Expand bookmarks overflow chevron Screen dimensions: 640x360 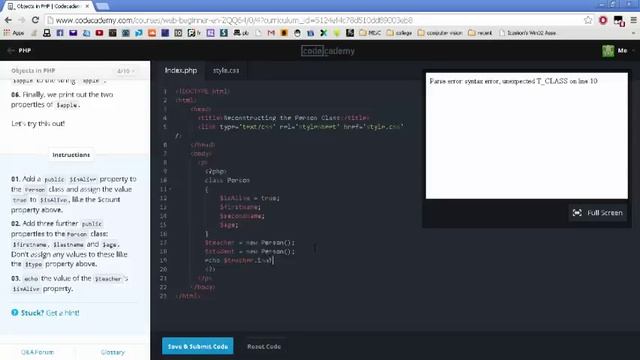pyautogui.click(x=633, y=33)
